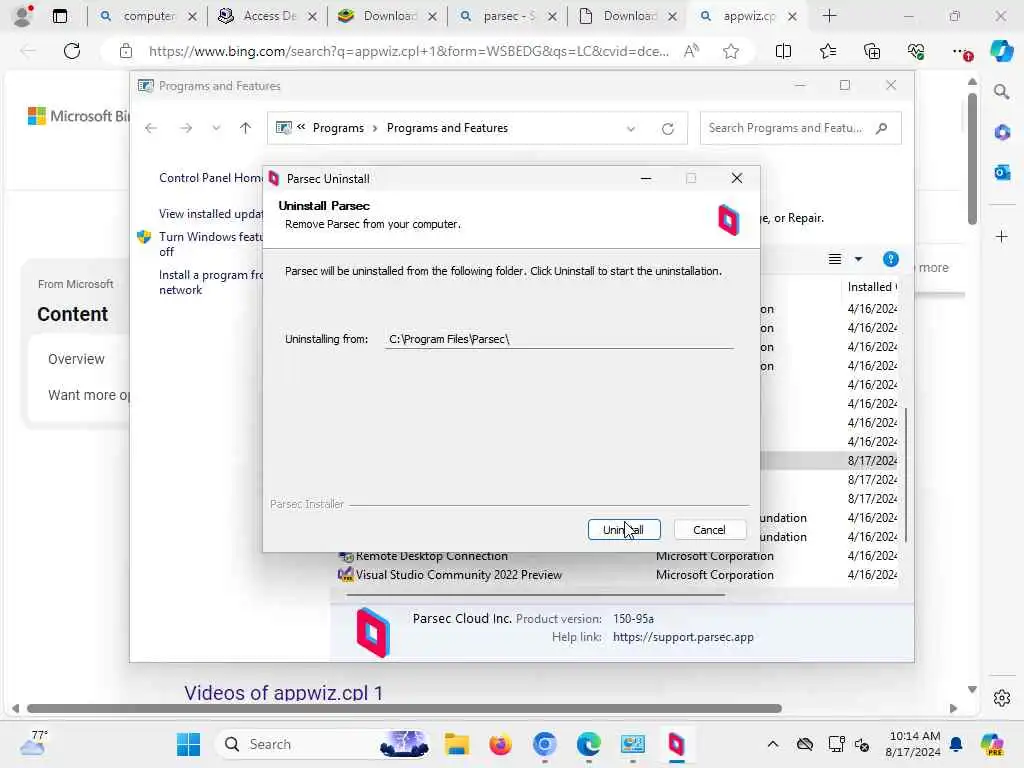Image resolution: width=1024 pixels, height=768 pixels.
Task: Open the support.parsec.app help link
Action: point(683,637)
